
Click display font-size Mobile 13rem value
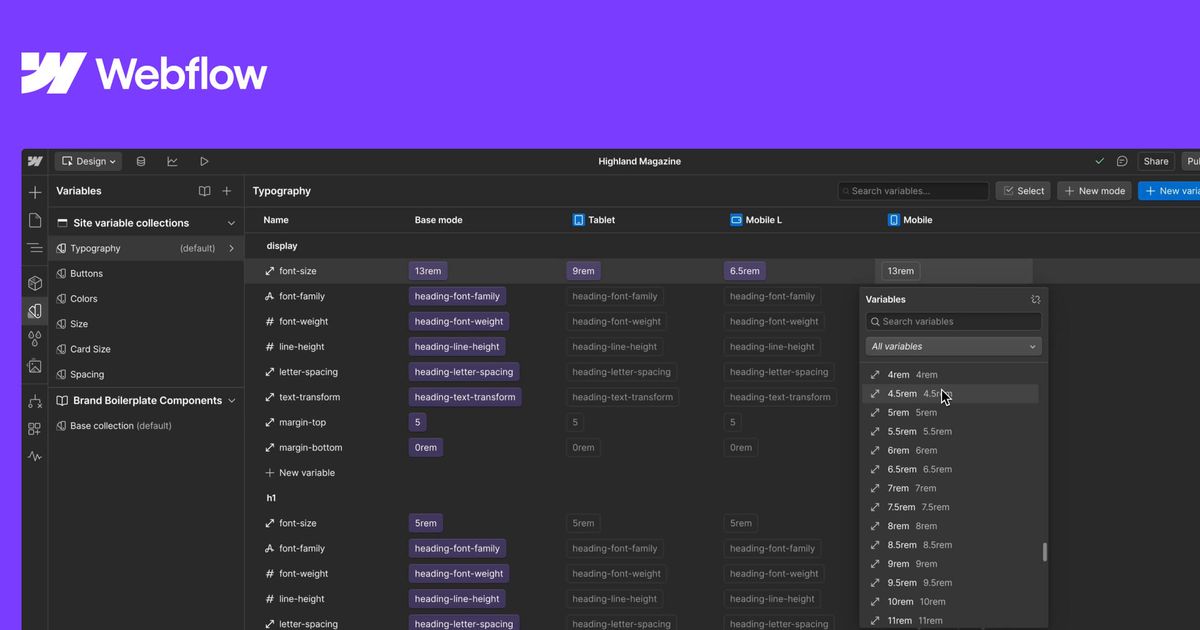tap(901, 271)
